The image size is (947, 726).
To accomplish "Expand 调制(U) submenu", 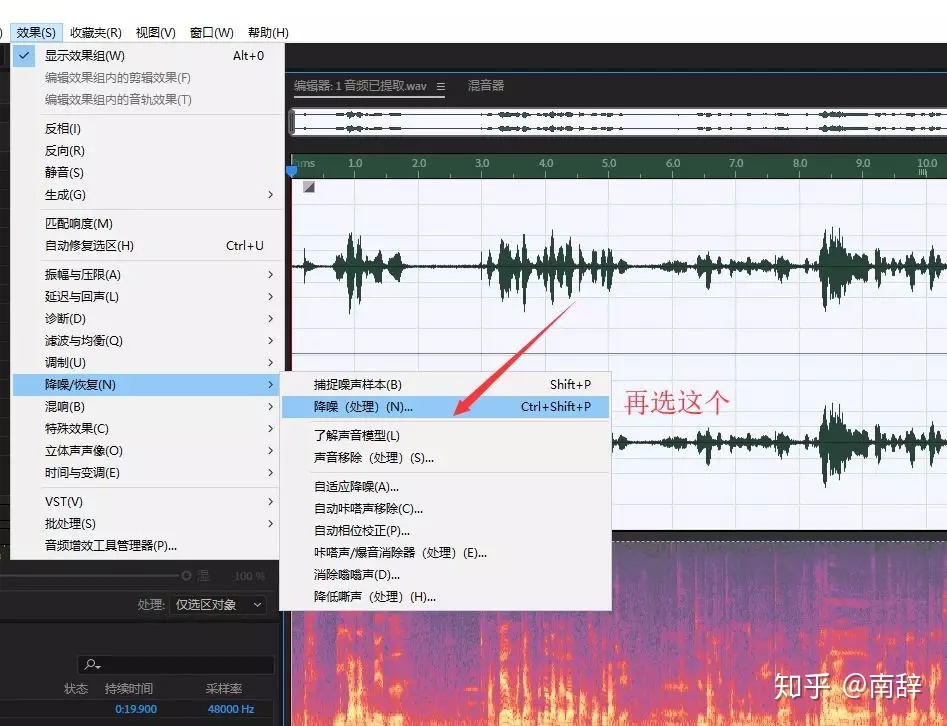I will 146,362.
